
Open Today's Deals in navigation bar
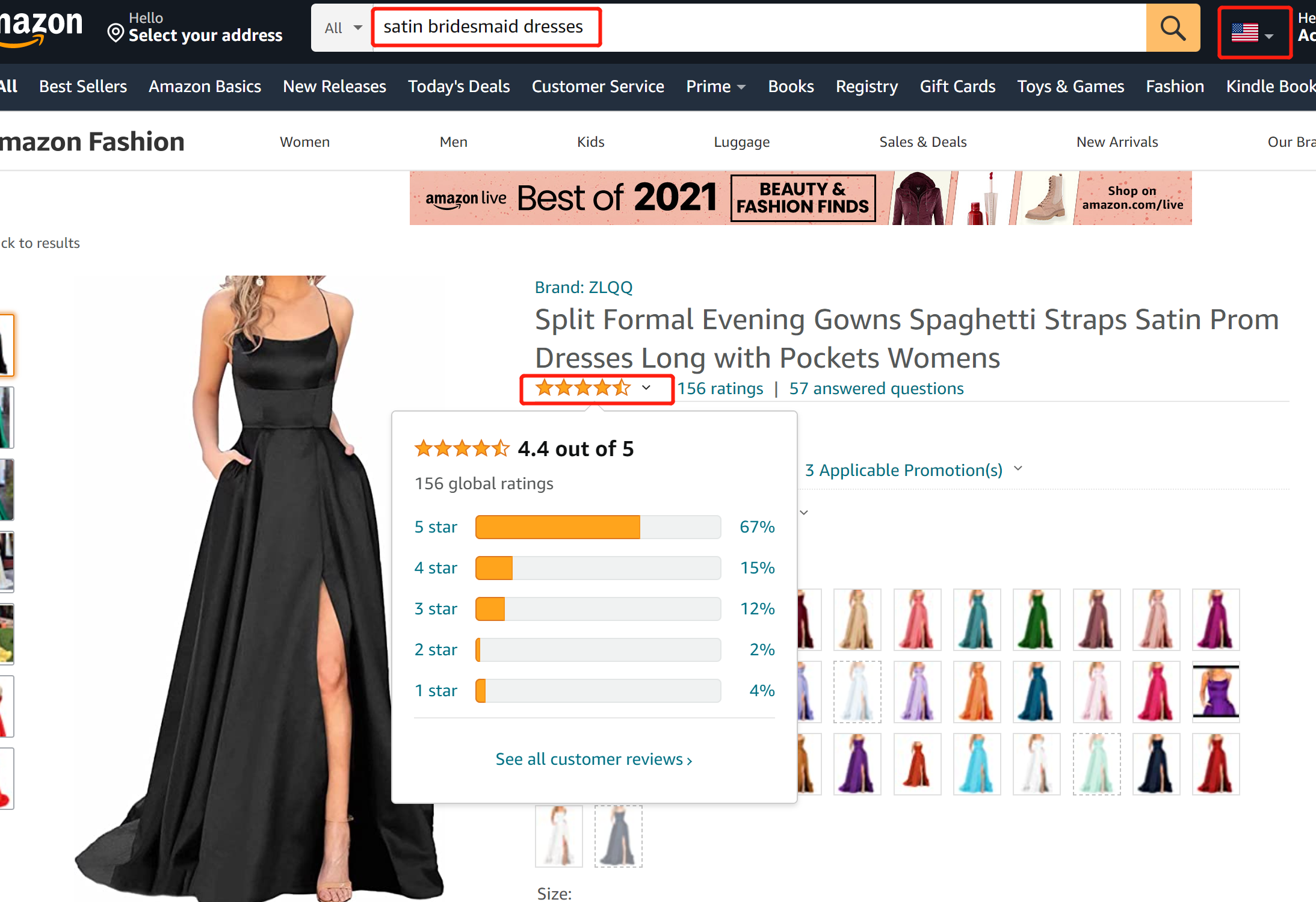459,87
